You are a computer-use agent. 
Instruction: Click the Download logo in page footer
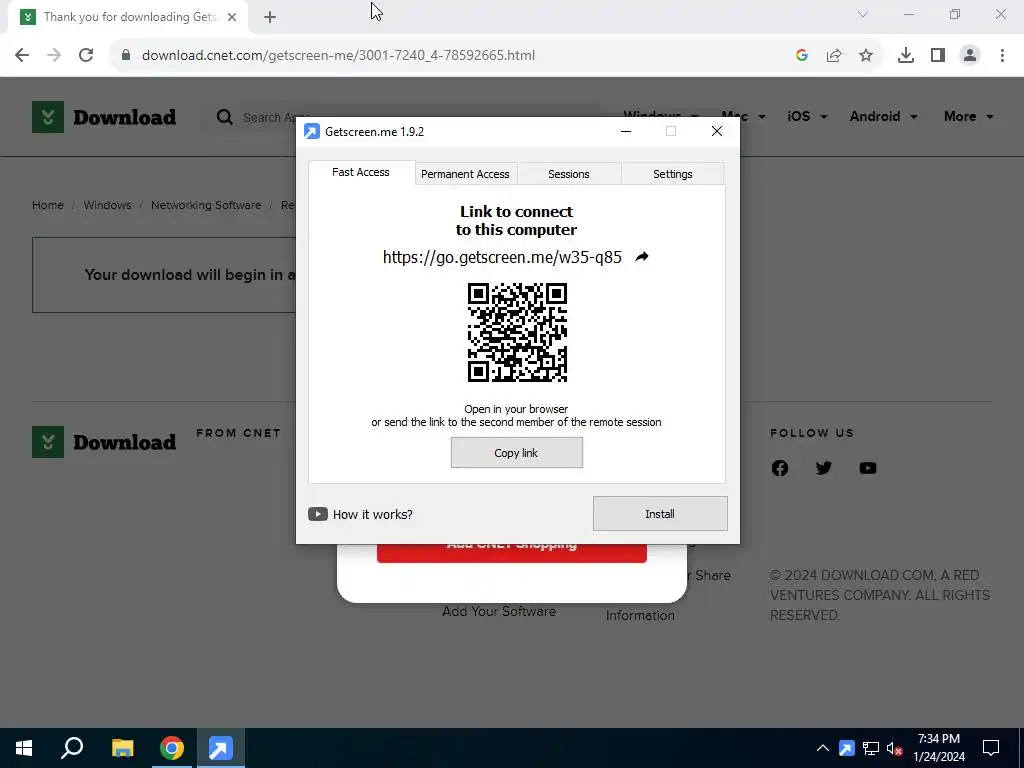coord(104,442)
